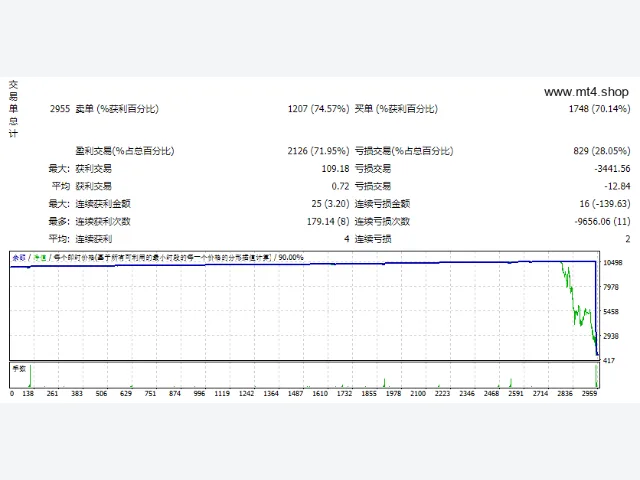
Task: Click the average loss trade value "-12.84"
Action: (x=617, y=186)
